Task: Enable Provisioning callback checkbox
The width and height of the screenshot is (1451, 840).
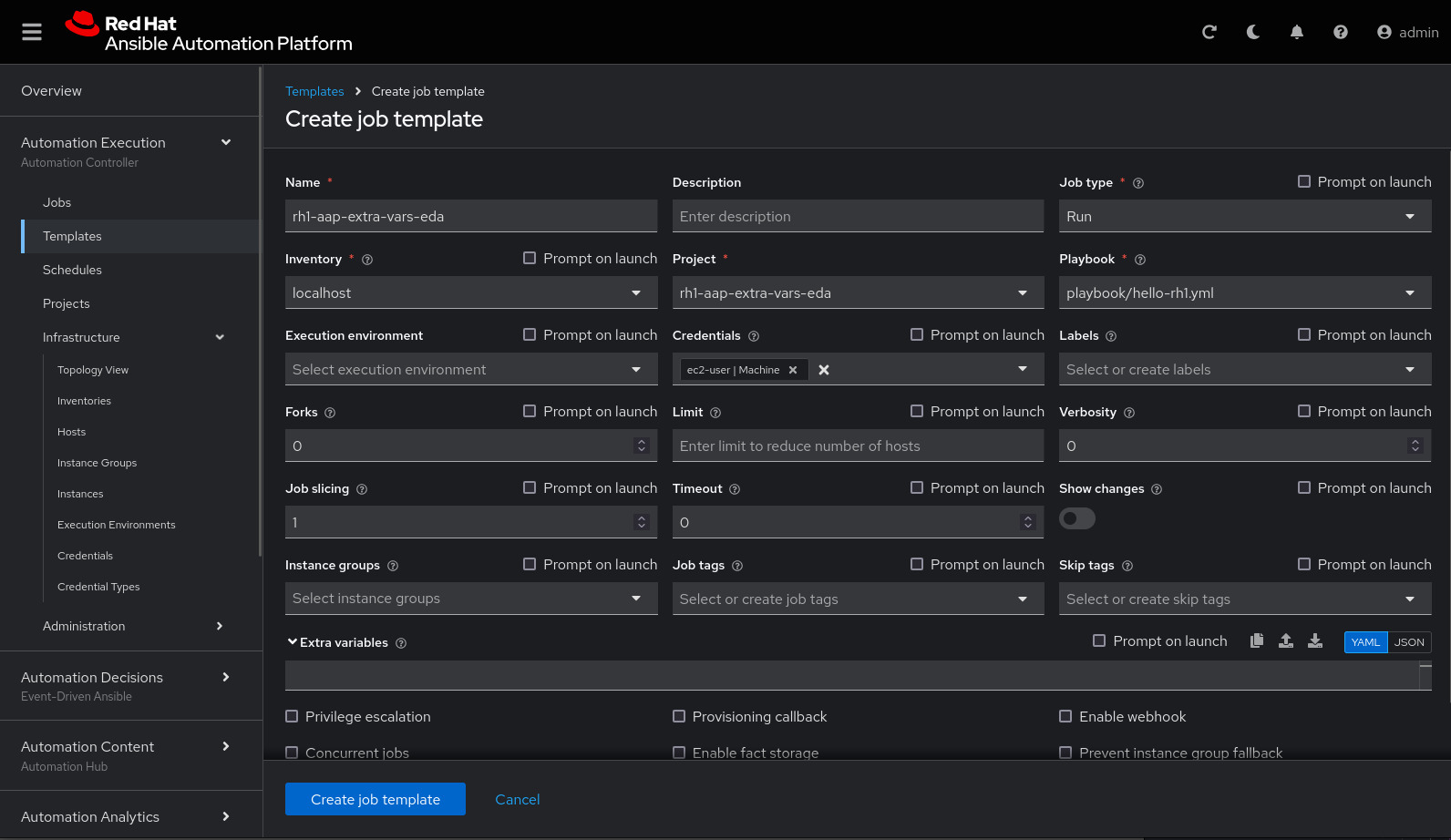Action: coord(679,716)
